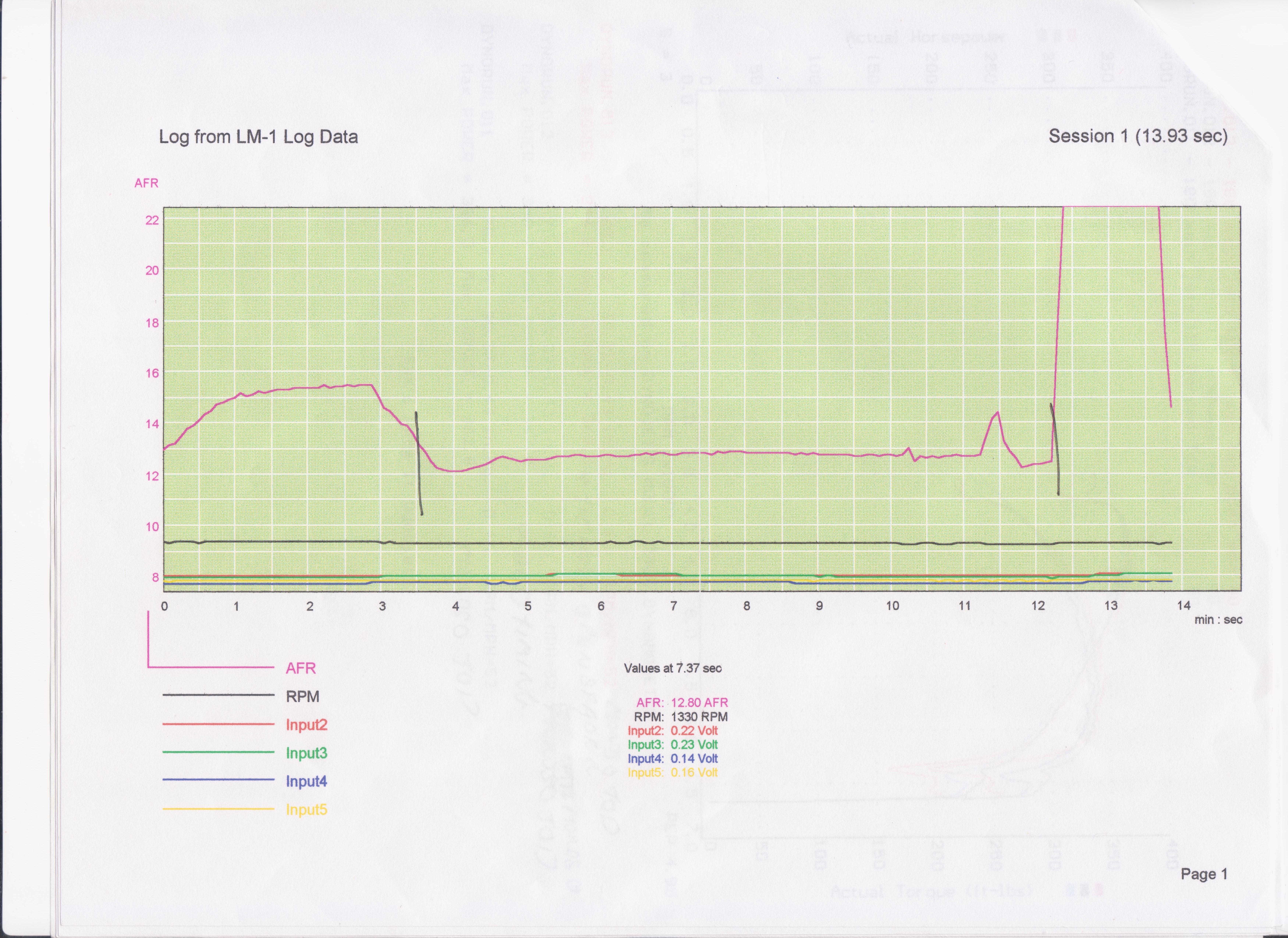Click the 7 tick on the time axis
Image resolution: width=1288 pixels, height=938 pixels.
pyautogui.click(x=674, y=606)
